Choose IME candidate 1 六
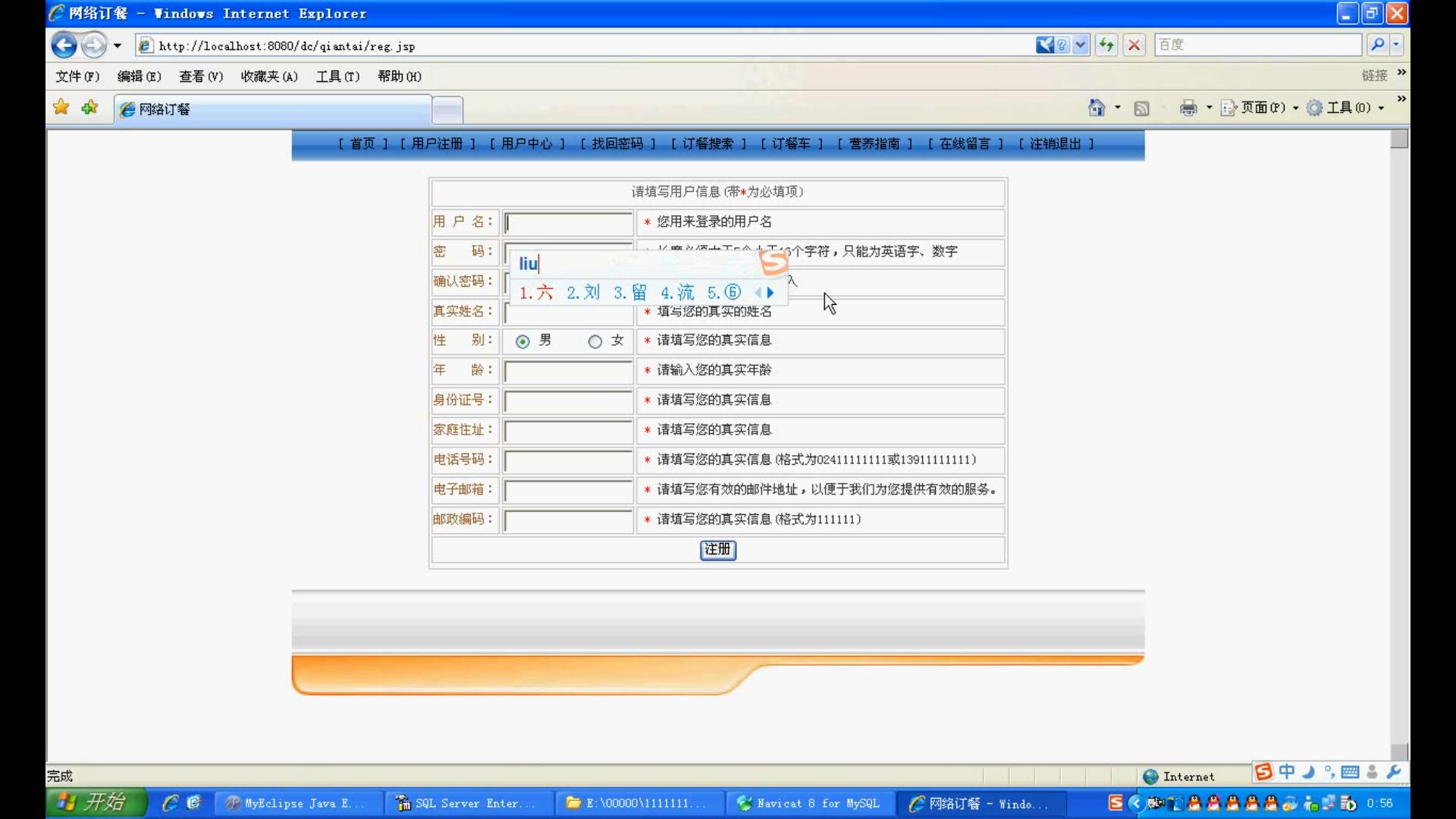This screenshot has height=819, width=1456. coord(536,293)
